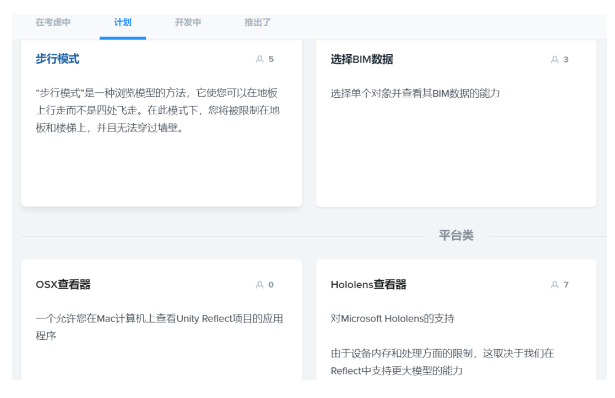Click vote count 7 on Hololens查看器
615x398 pixels.
click(x=566, y=285)
